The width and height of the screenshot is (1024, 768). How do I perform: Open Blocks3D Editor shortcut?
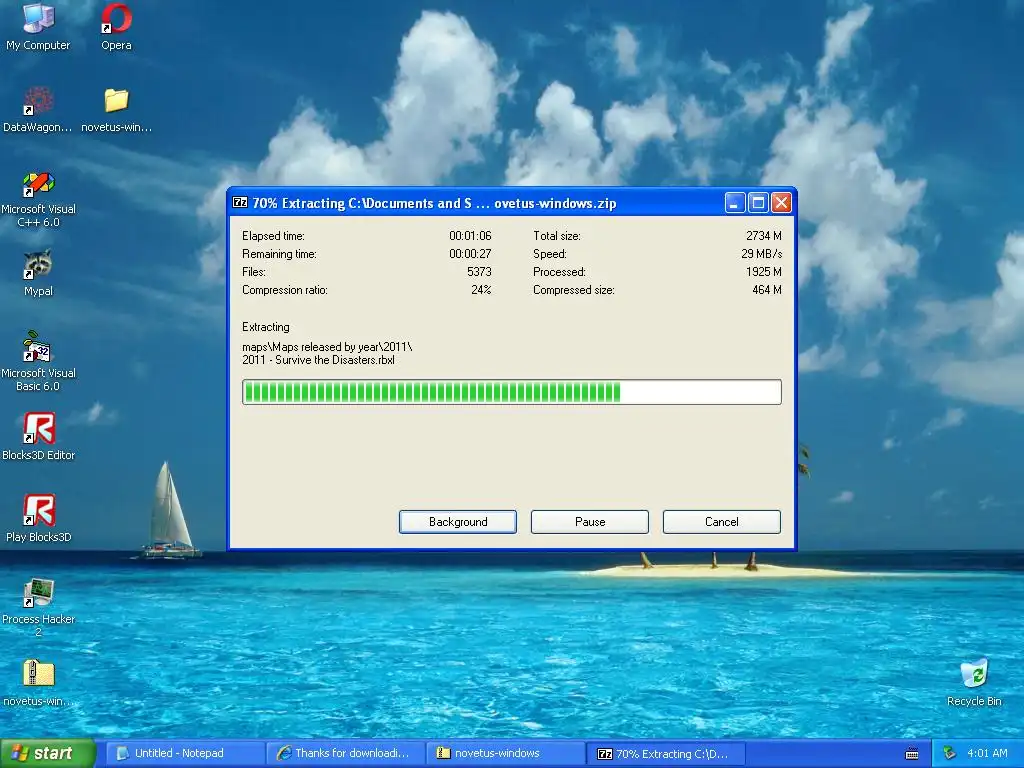pos(38,436)
